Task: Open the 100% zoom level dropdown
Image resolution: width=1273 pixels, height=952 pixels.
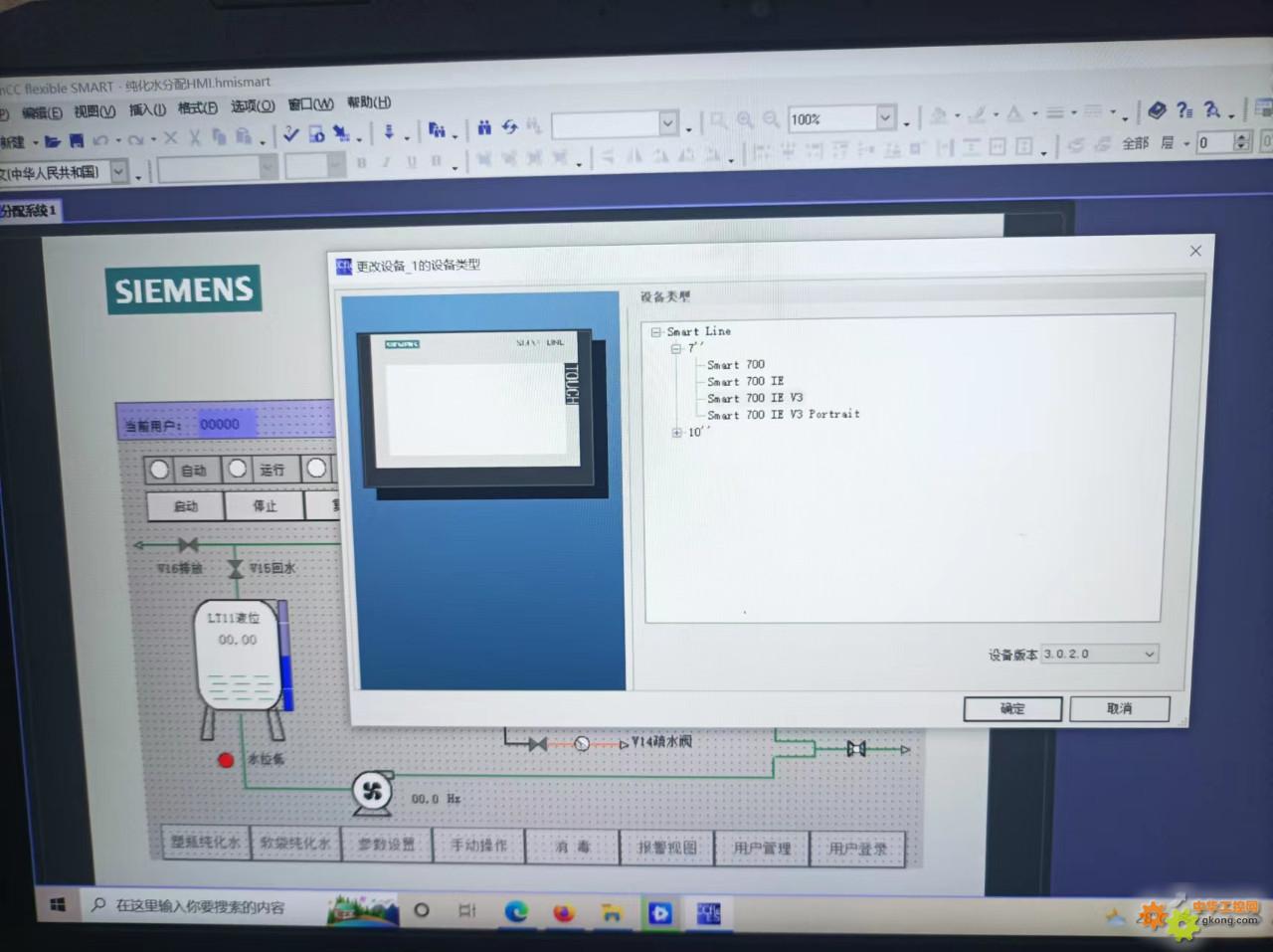Action: pos(885,118)
